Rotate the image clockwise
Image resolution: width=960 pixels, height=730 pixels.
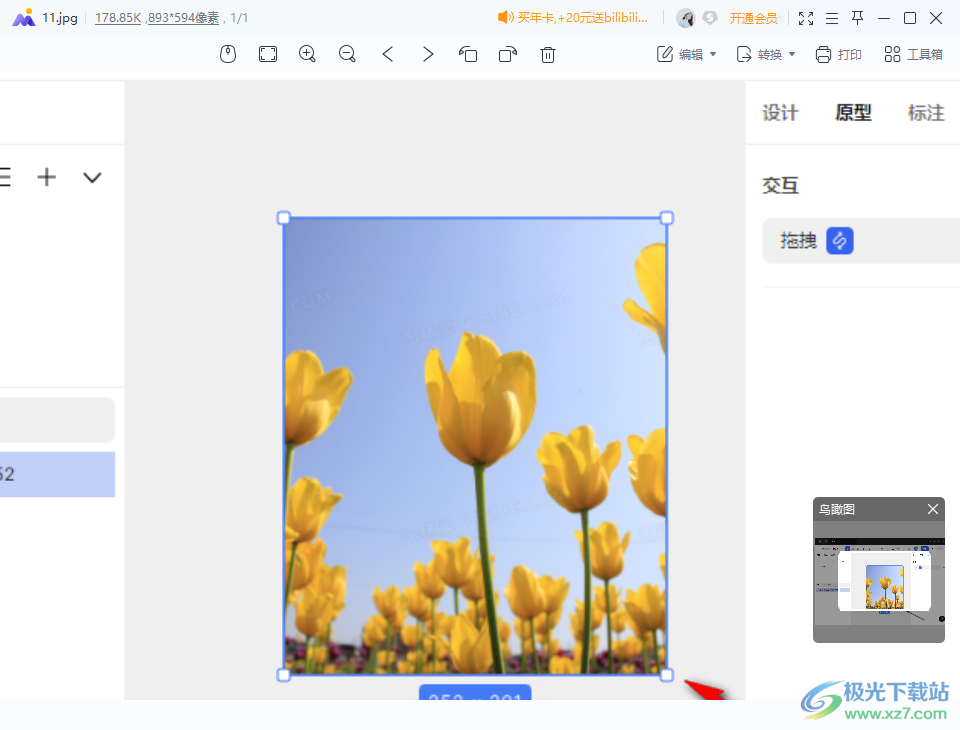point(508,55)
